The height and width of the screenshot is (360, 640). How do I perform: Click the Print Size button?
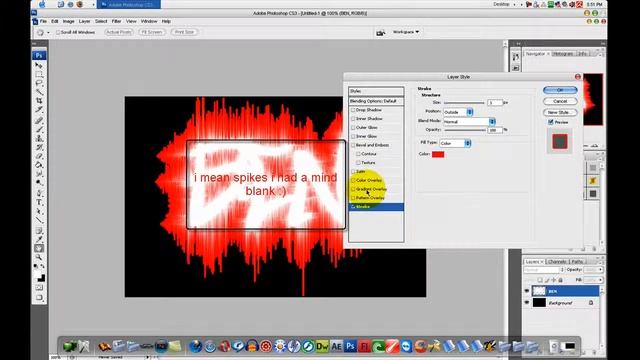(x=184, y=32)
